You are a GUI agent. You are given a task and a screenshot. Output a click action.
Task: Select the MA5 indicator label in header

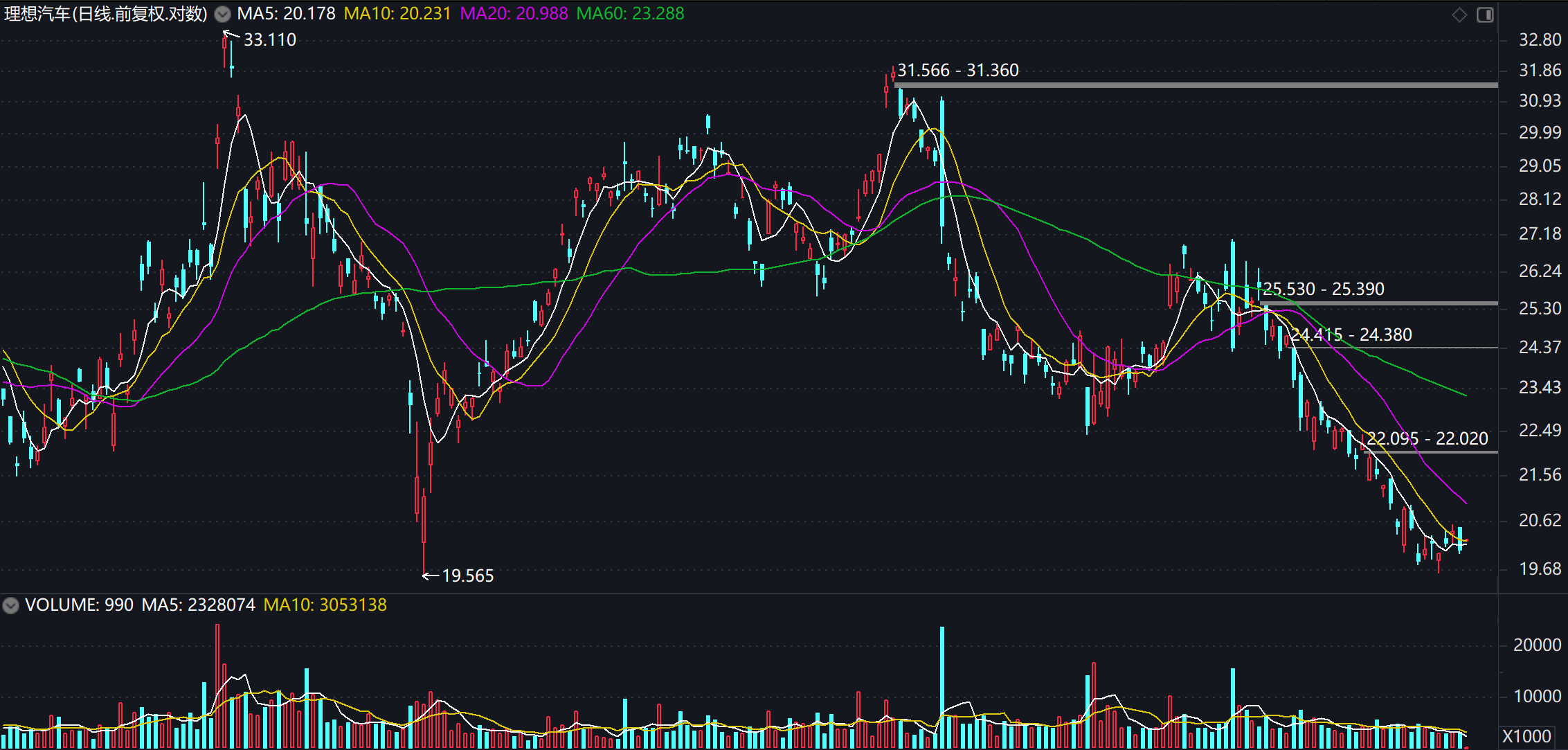pos(286,14)
